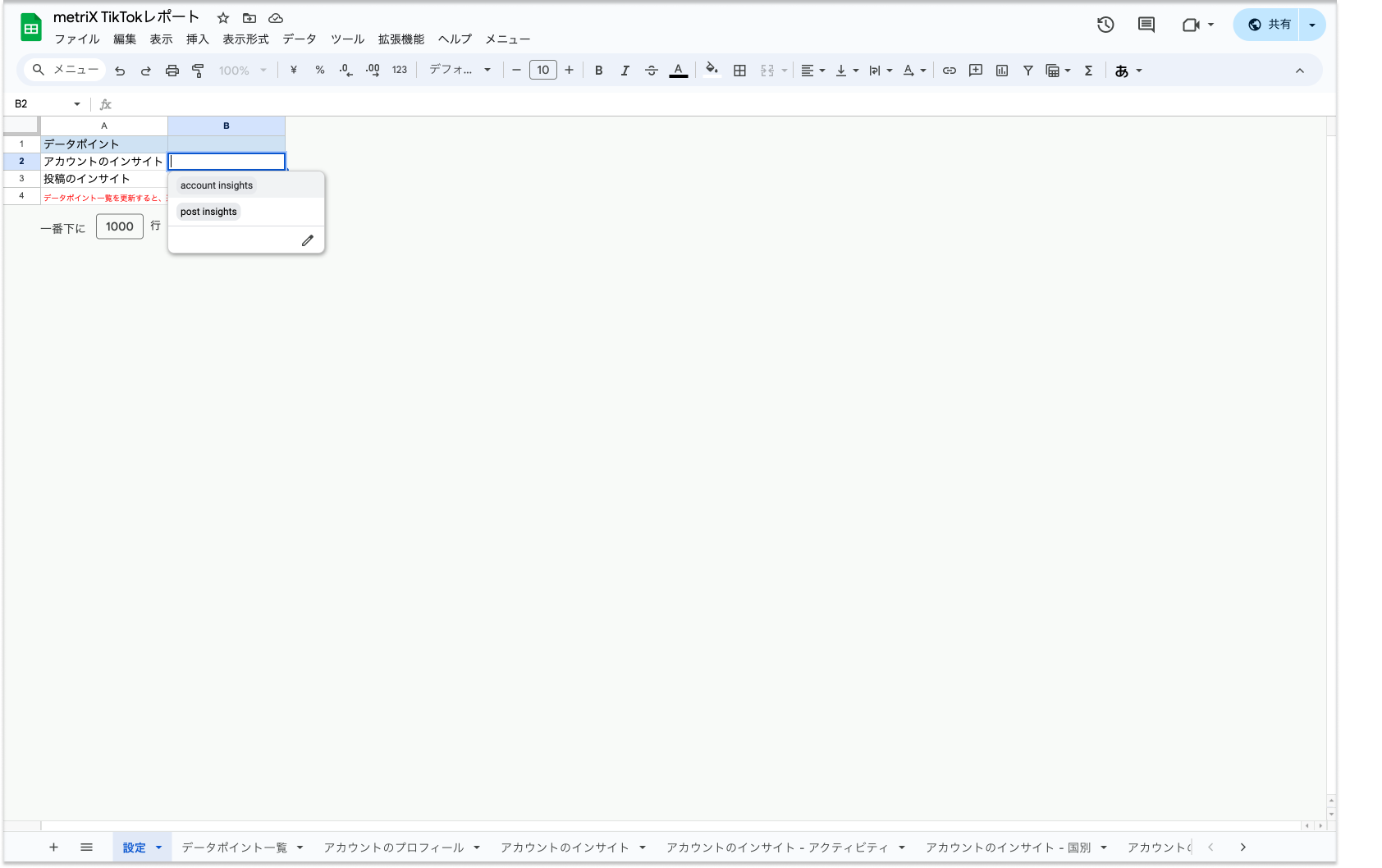Open the name box dropdown
The width and height of the screenshot is (1382, 868).
pyautogui.click(x=77, y=104)
